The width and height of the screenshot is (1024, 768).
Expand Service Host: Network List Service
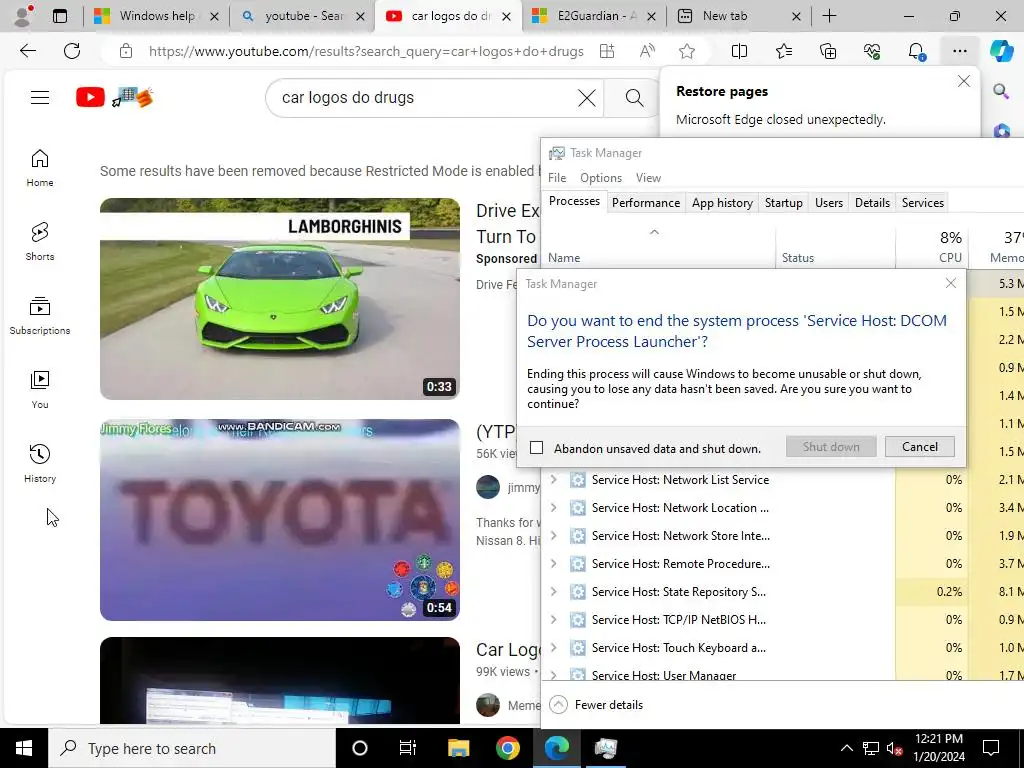pyautogui.click(x=554, y=479)
